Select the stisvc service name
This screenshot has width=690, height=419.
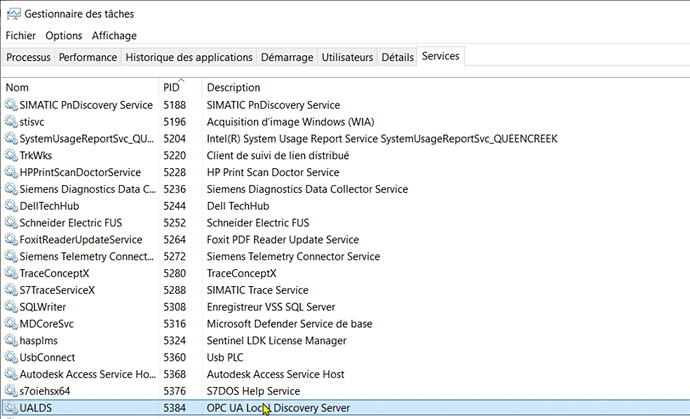pos(32,122)
